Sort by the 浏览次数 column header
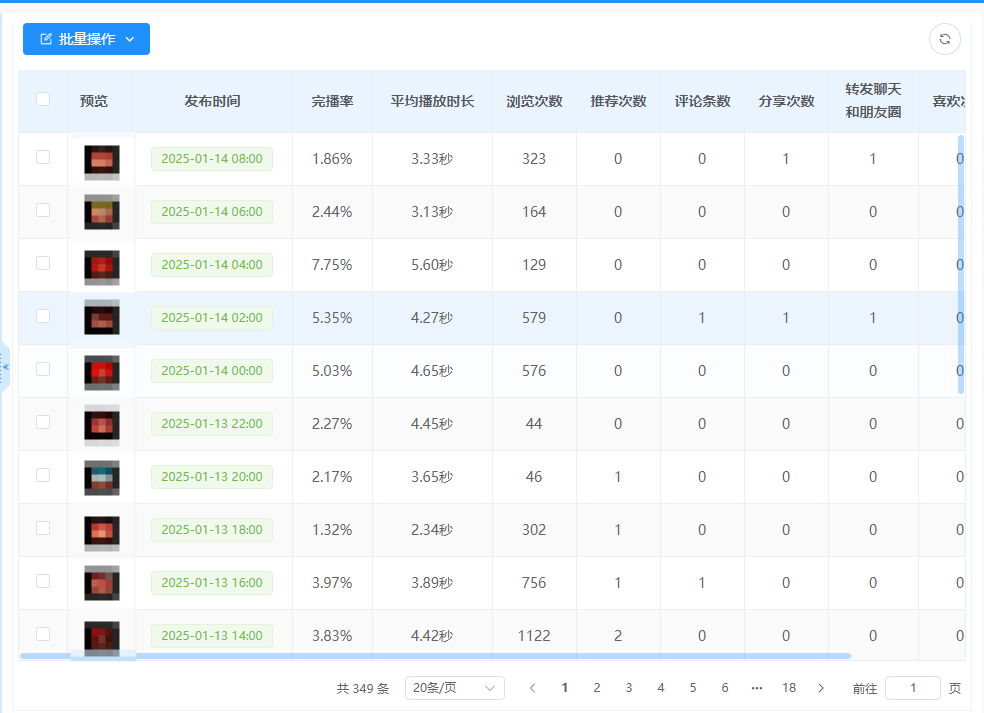Screen dimensions: 984x713 click(534, 101)
